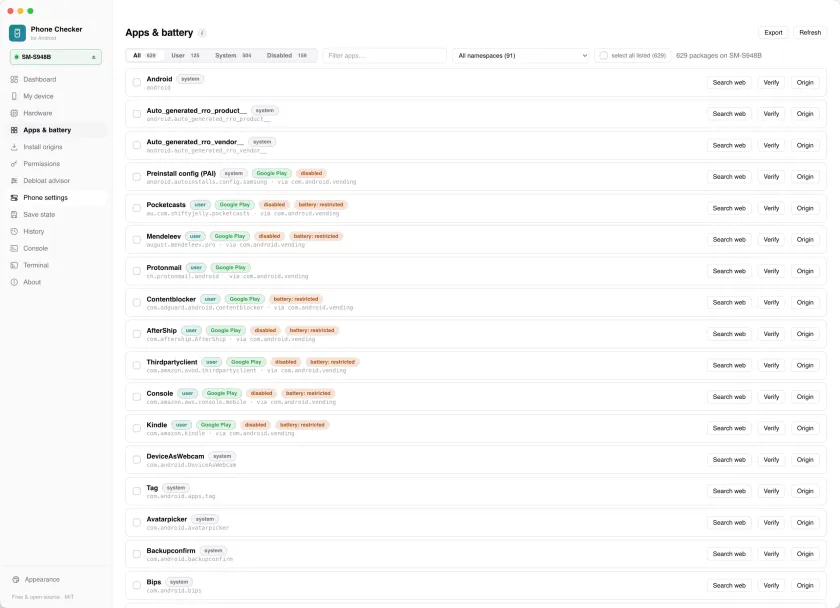
Task: Open Debloat advisor in sidebar
Action: tap(56, 181)
